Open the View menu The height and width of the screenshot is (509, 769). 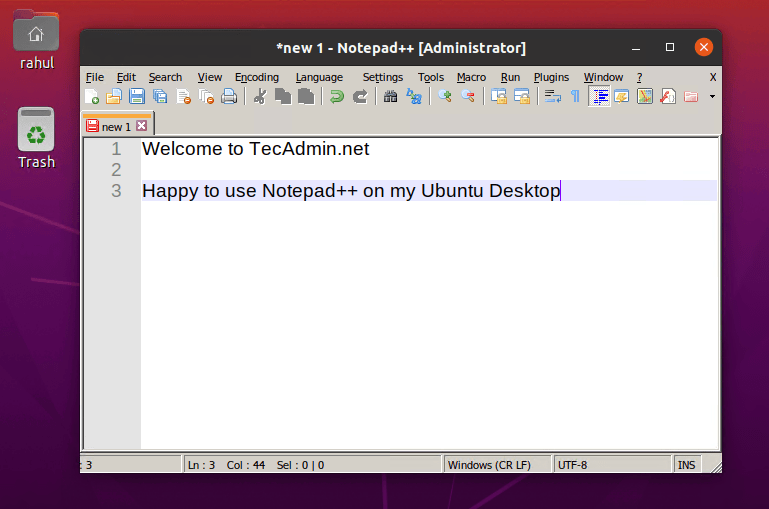coord(209,77)
